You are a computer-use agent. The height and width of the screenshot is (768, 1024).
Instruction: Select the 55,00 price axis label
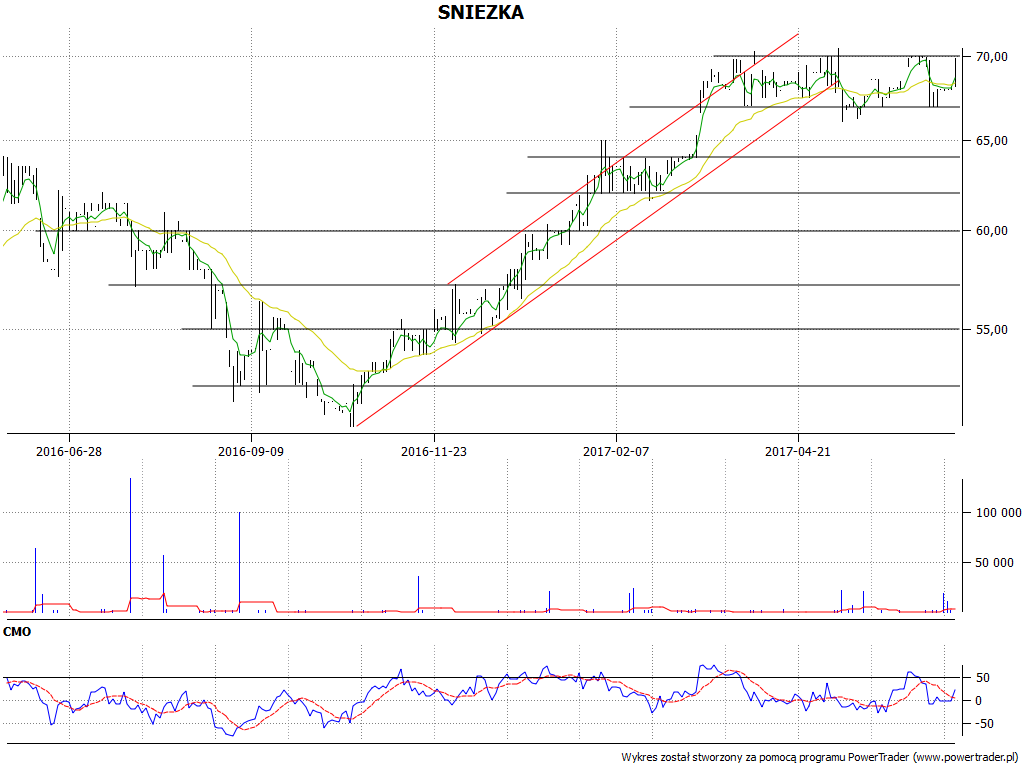[x=991, y=330]
